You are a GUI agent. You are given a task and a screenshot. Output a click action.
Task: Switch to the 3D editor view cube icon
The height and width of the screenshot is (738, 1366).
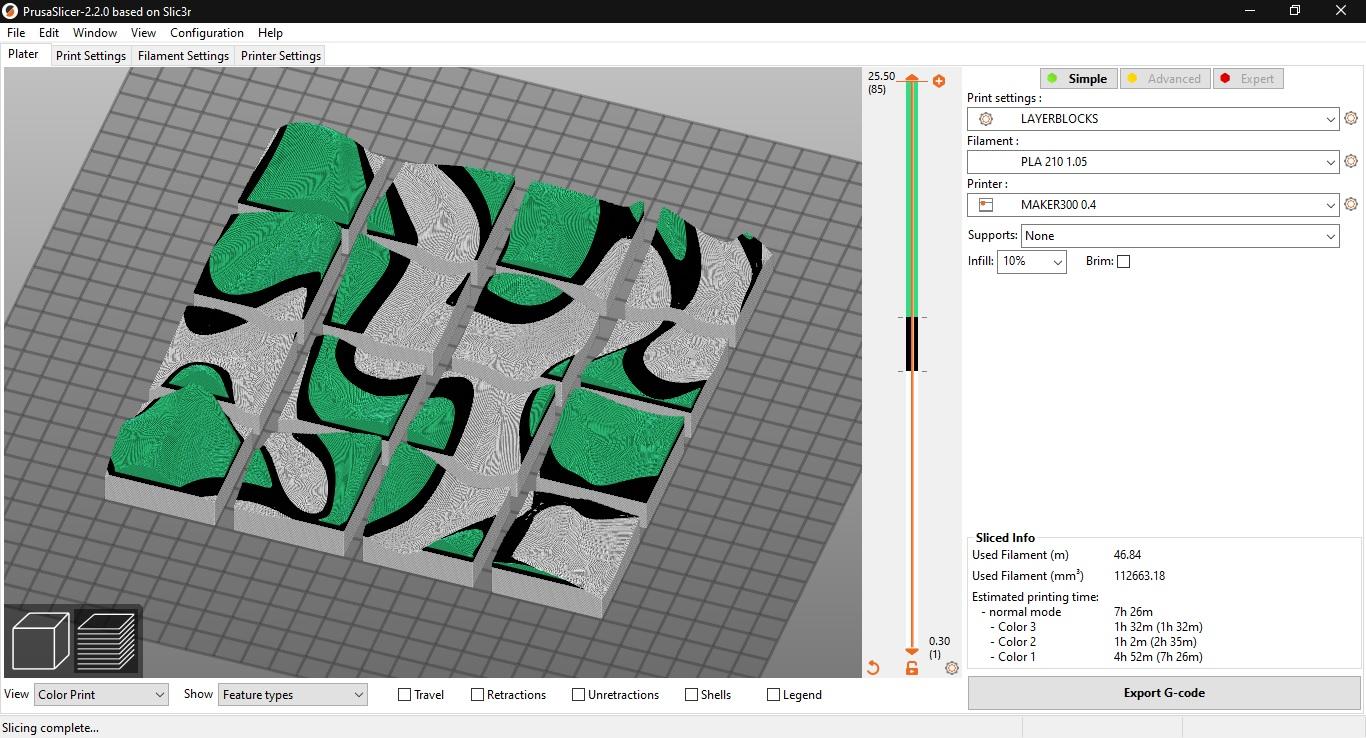click(x=40, y=640)
